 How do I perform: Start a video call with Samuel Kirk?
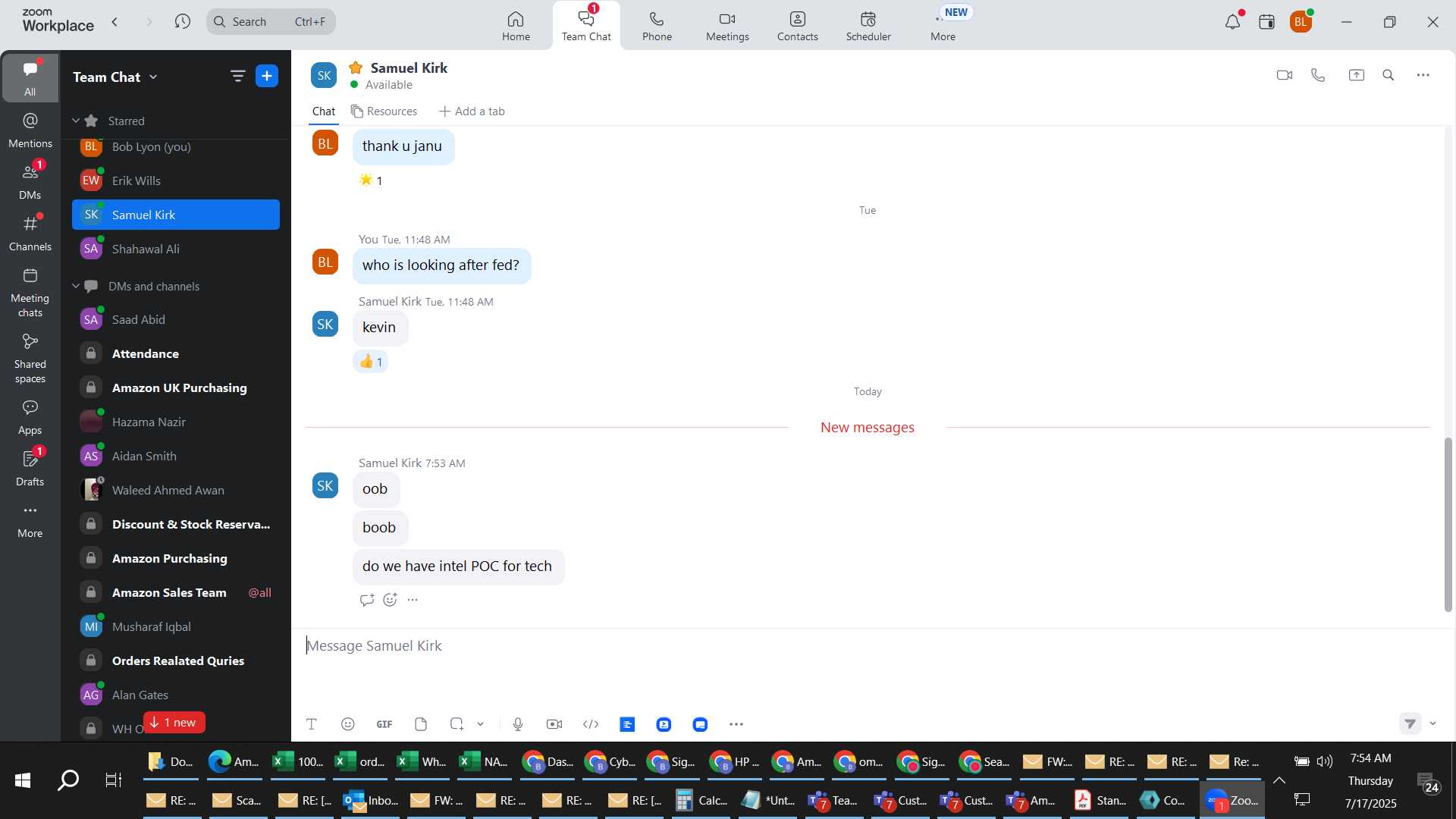point(1284,75)
